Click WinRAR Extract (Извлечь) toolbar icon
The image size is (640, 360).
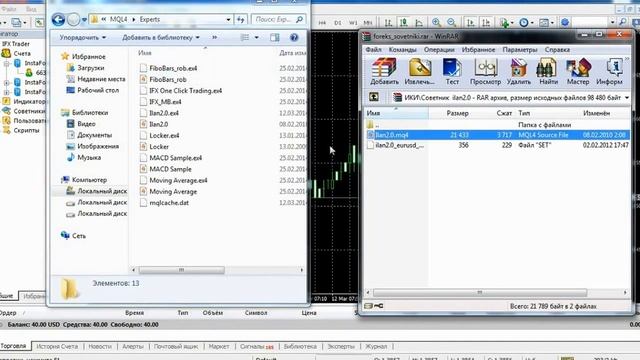[420, 72]
